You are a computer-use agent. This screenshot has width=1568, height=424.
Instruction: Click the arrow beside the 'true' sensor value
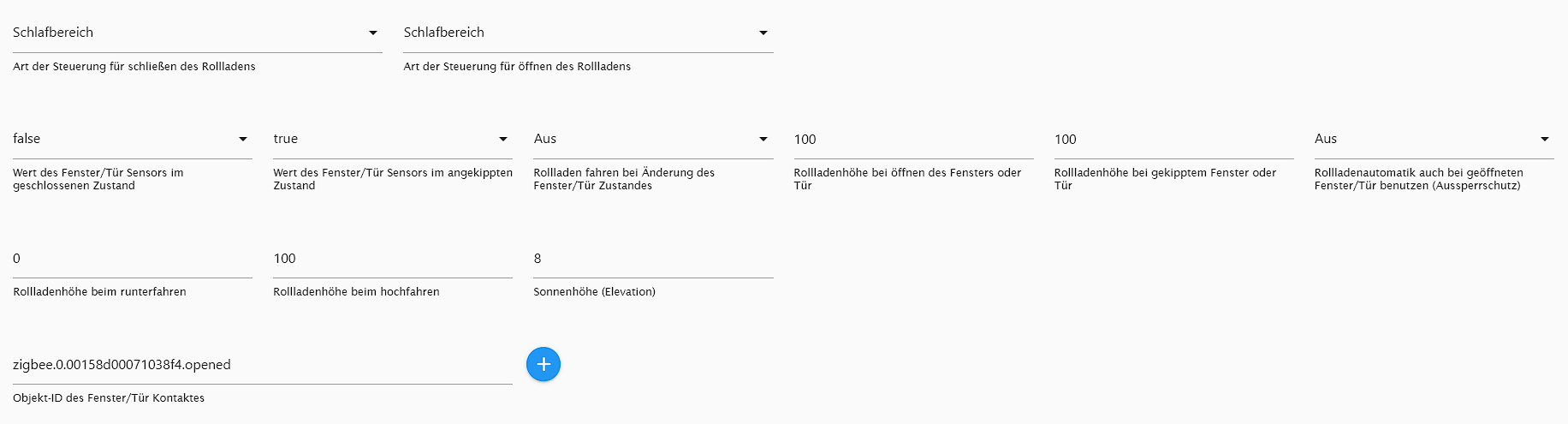503,140
